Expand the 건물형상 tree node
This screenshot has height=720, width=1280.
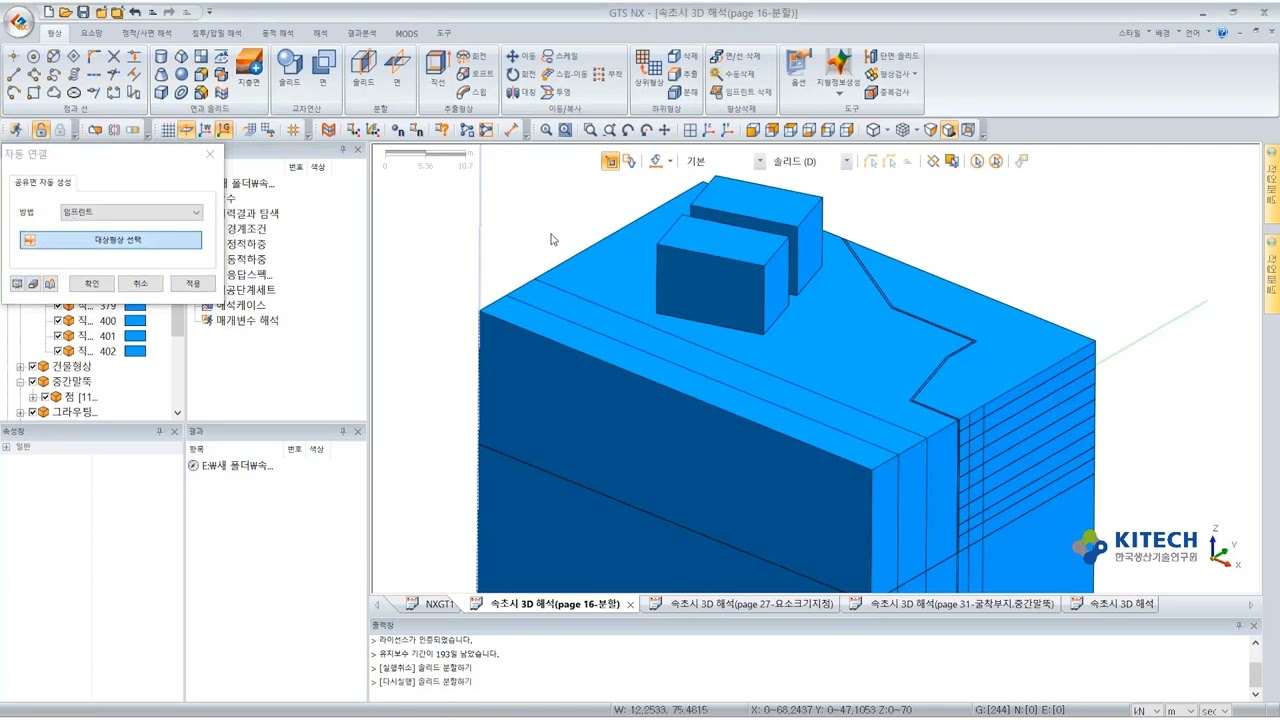(20, 367)
